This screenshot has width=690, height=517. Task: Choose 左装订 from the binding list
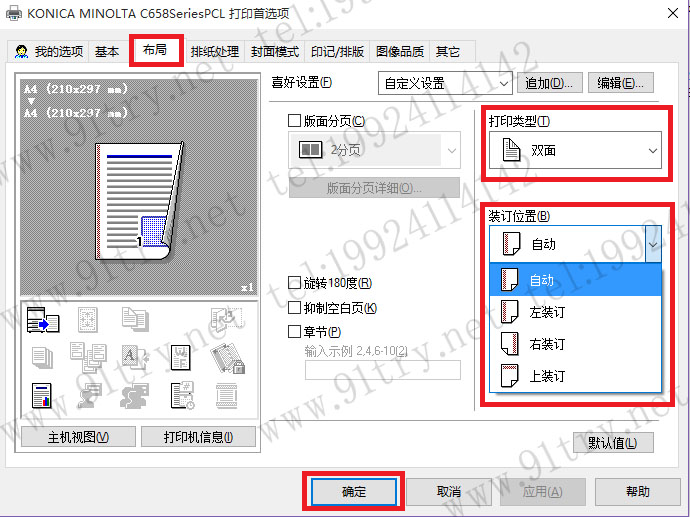click(575, 312)
